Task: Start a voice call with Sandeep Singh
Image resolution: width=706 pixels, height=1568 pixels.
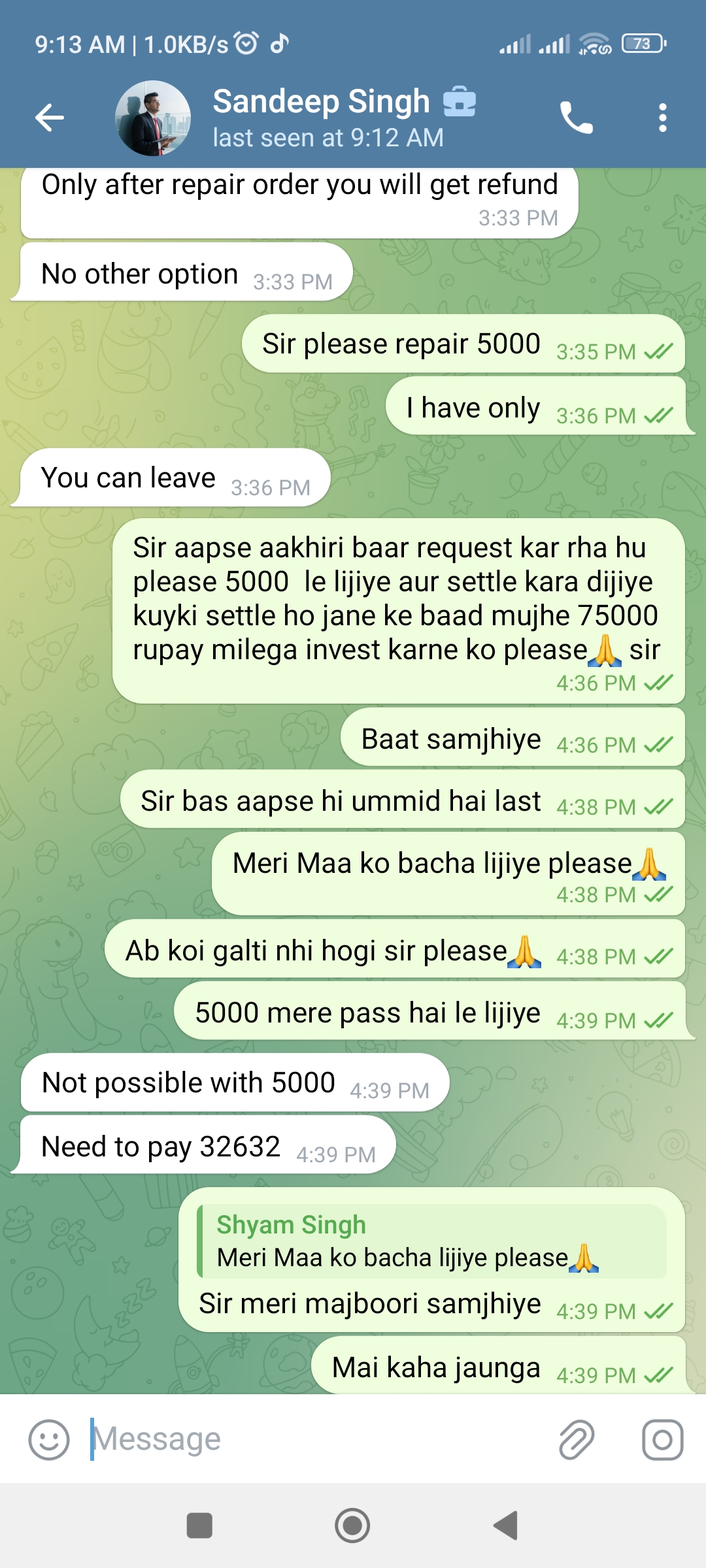Action: 577,118
